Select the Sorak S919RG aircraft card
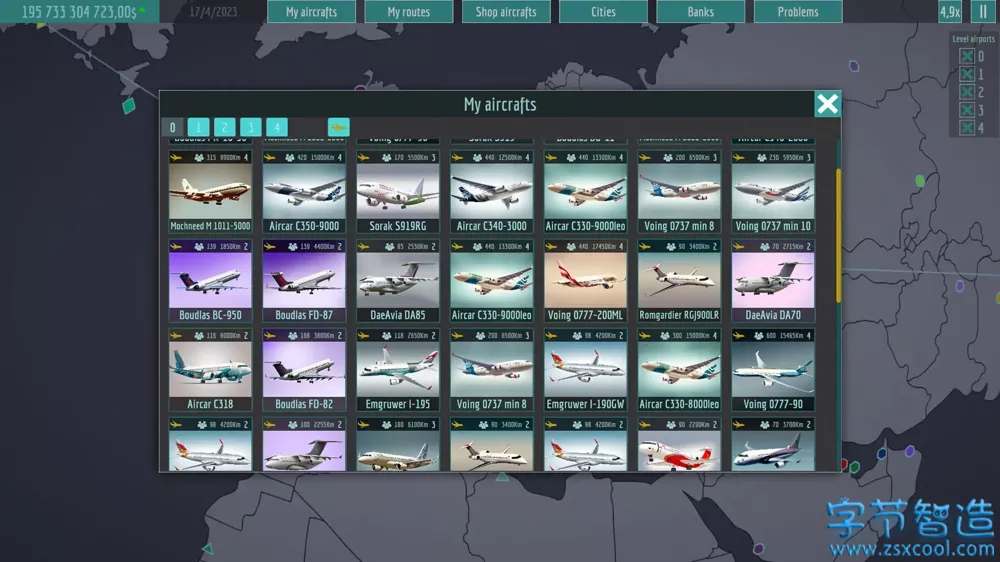 click(x=397, y=191)
